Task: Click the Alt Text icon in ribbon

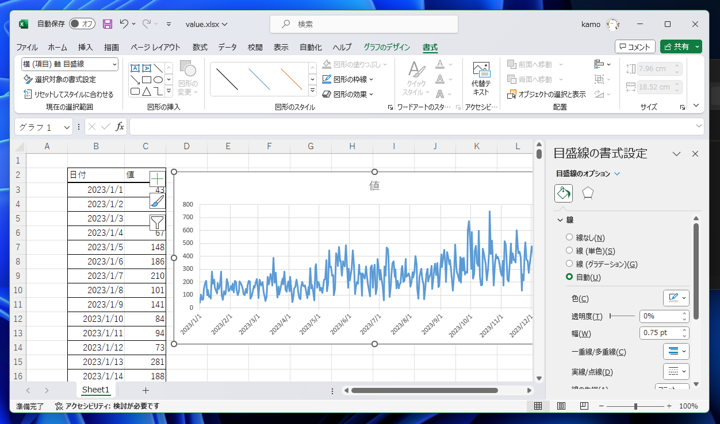Action: 481,78
